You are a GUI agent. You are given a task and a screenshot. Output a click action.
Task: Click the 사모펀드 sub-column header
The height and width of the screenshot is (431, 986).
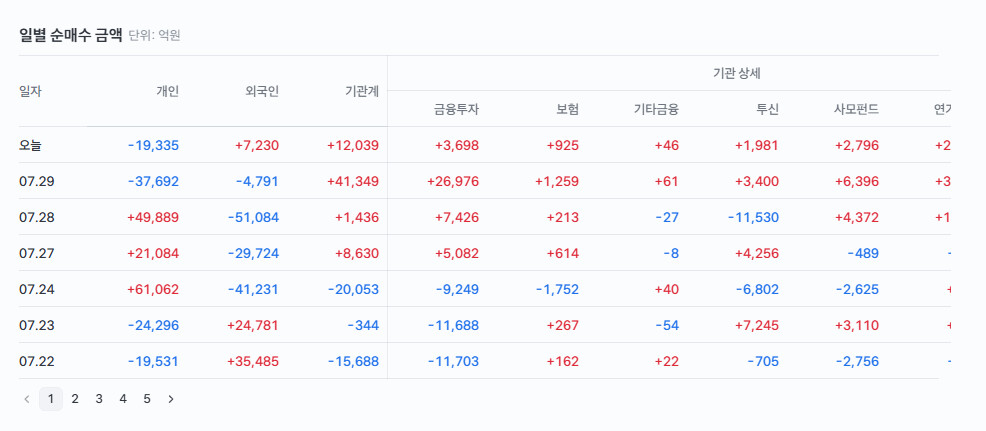856,109
